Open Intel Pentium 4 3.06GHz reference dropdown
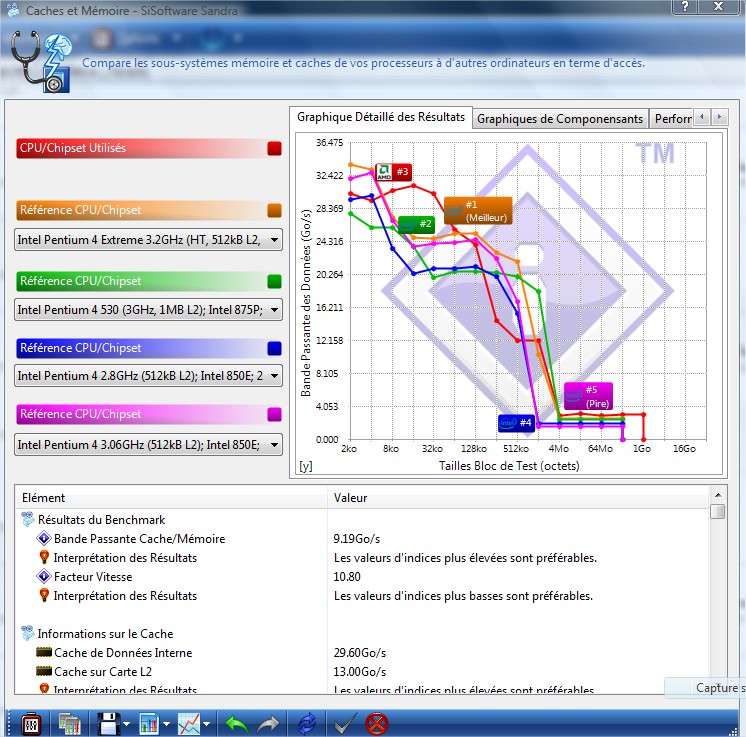 click(148, 445)
